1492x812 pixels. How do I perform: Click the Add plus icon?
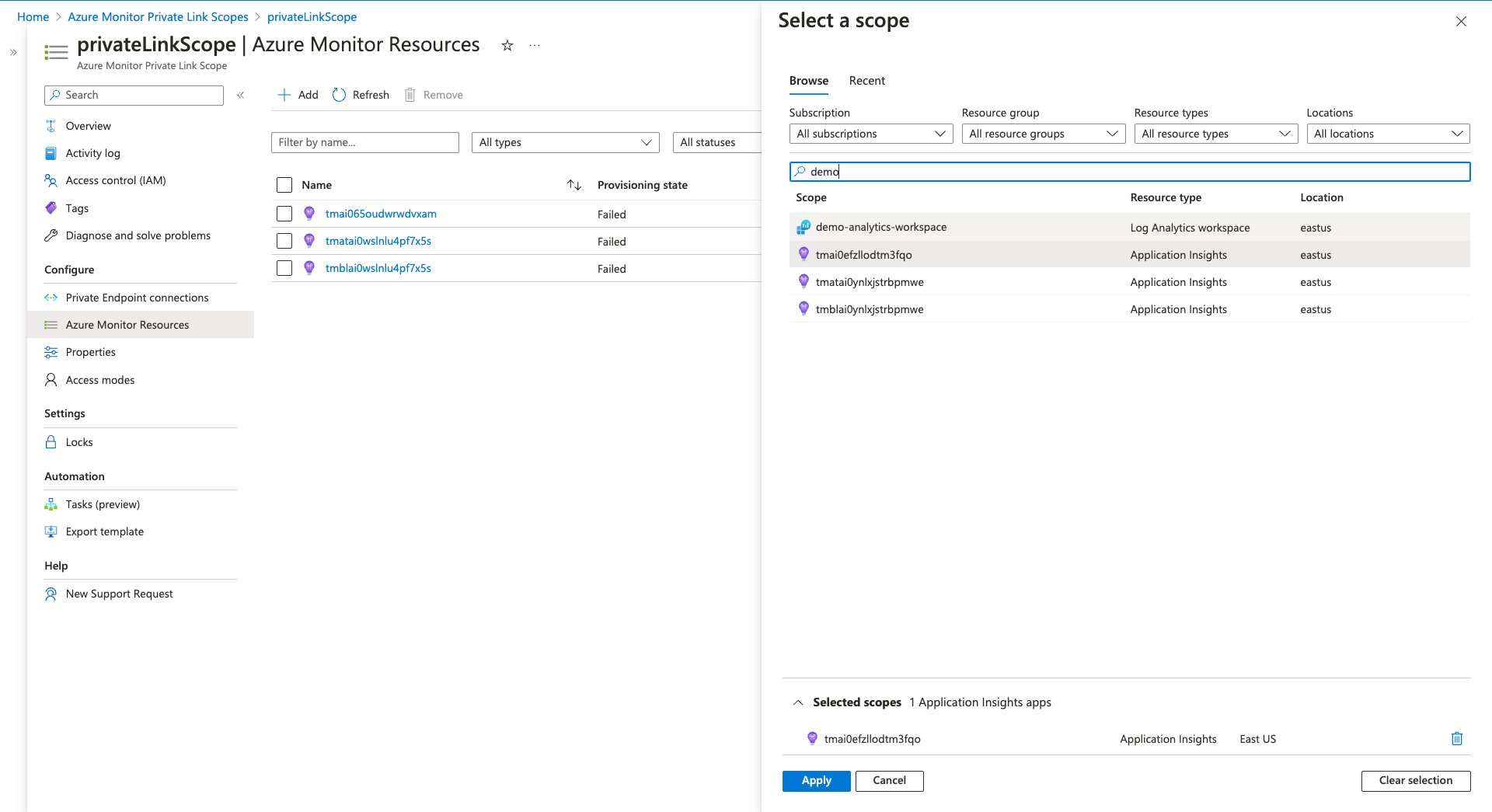(x=284, y=95)
